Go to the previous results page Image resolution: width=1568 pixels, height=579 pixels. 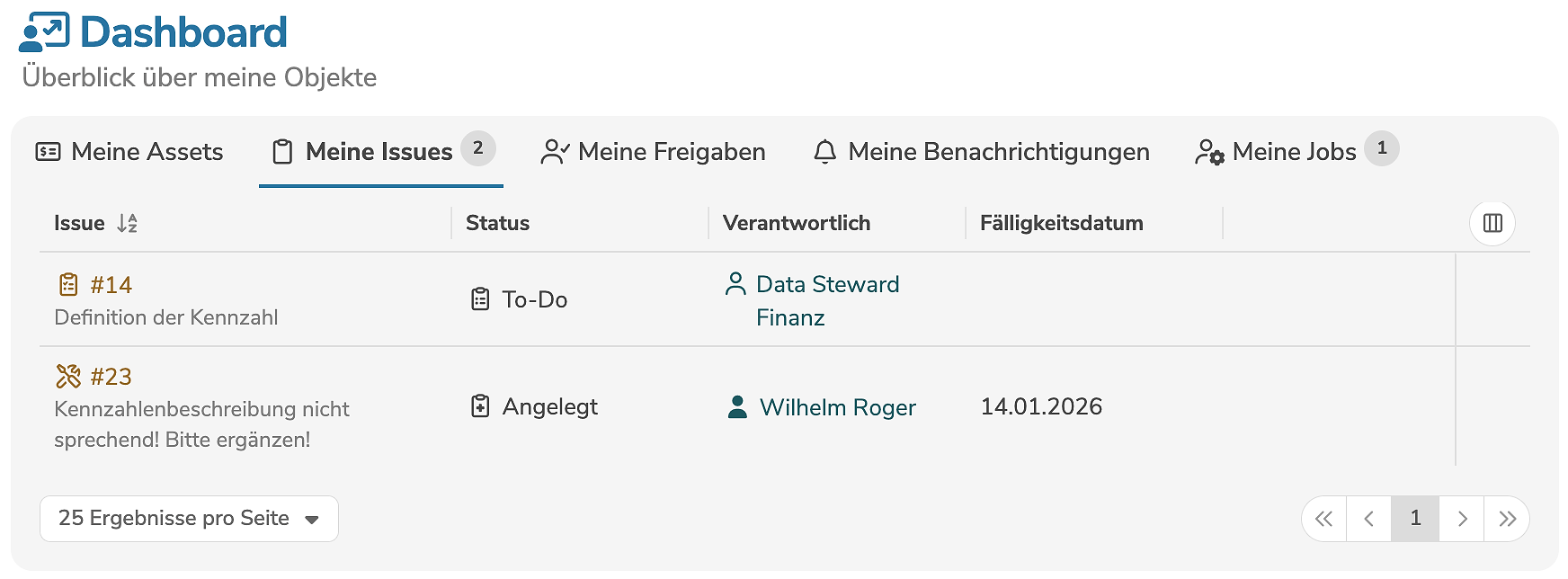tap(1368, 519)
